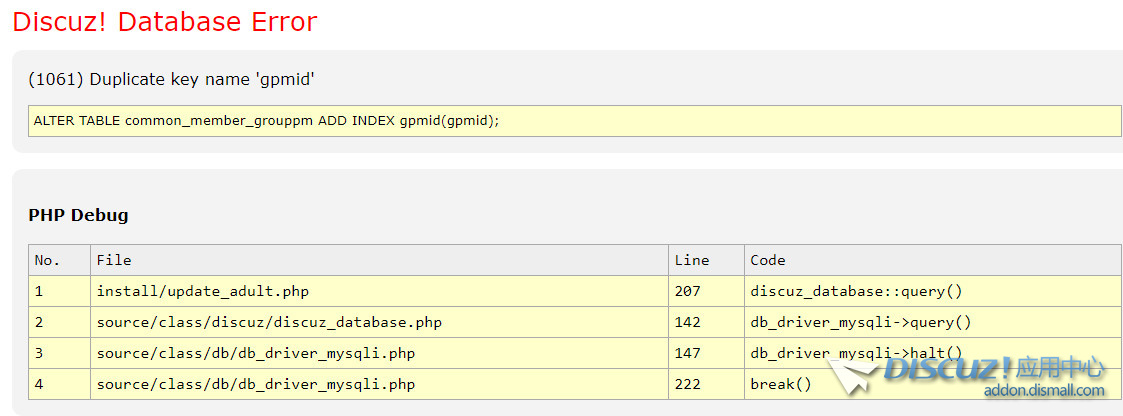Click the 'PHP Debug' section heading

[78, 215]
